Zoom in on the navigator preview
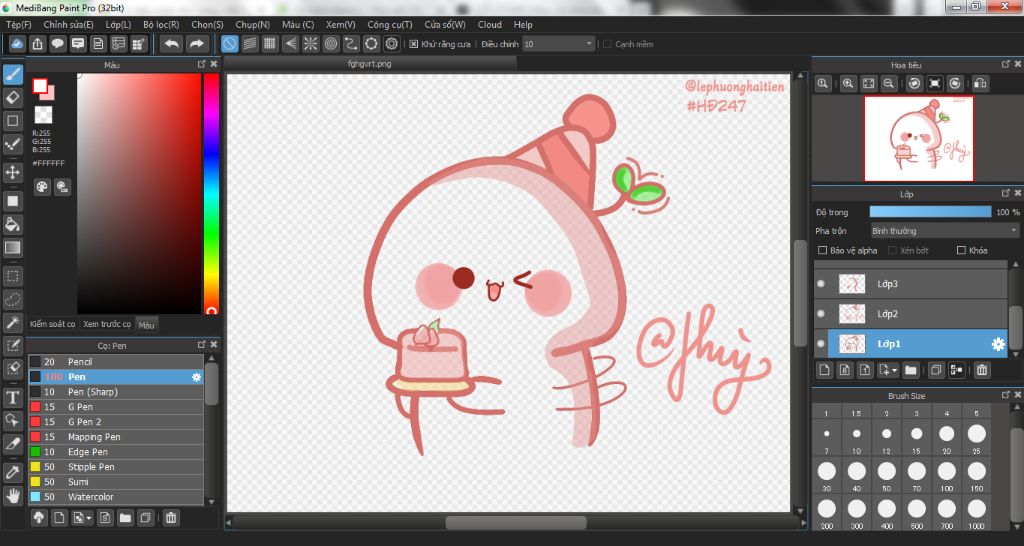The width and height of the screenshot is (1024, 546). 848,84
